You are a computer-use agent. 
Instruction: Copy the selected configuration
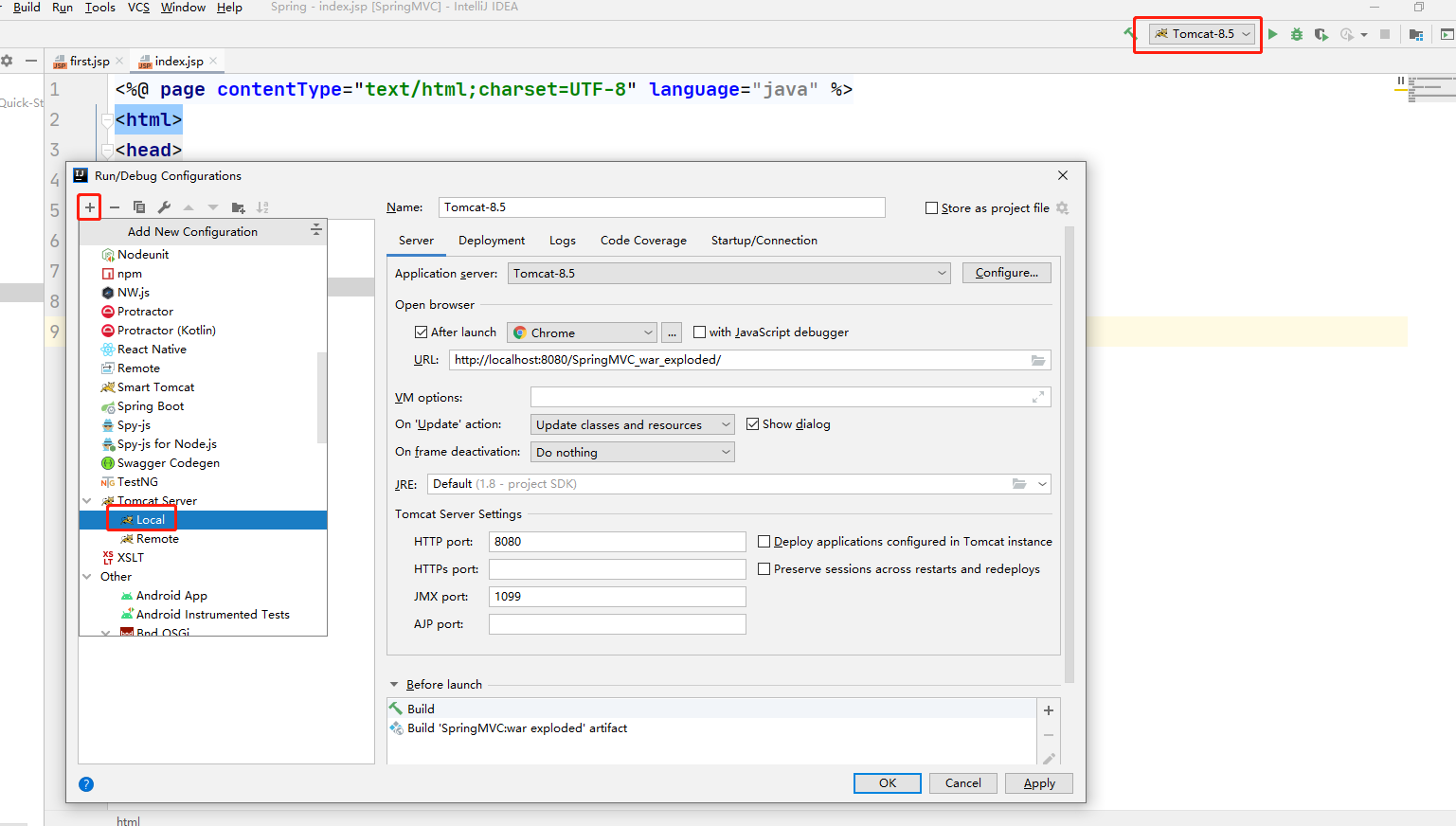(139, 207)
